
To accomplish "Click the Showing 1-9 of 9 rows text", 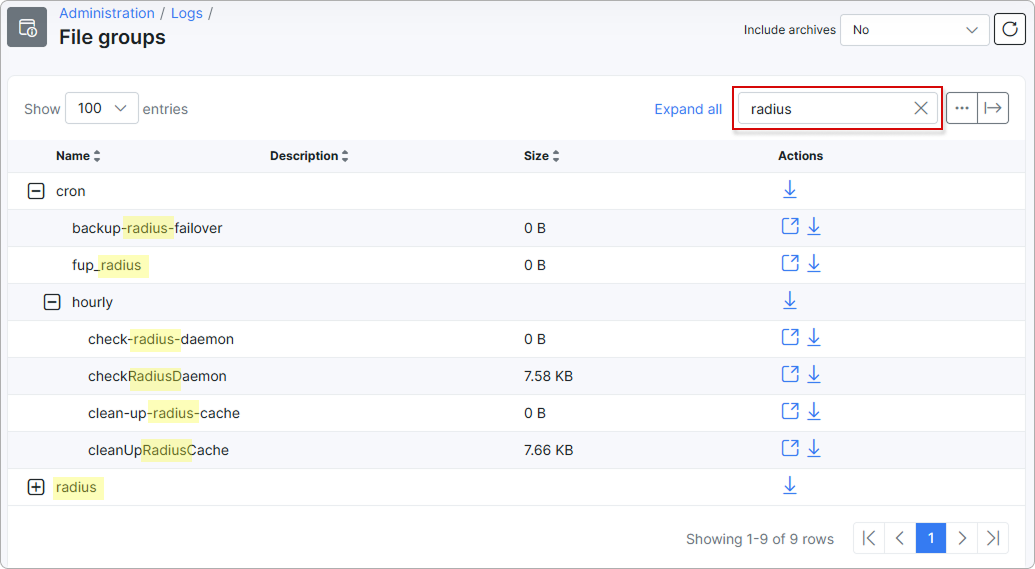I will click(x=760, y=539).
